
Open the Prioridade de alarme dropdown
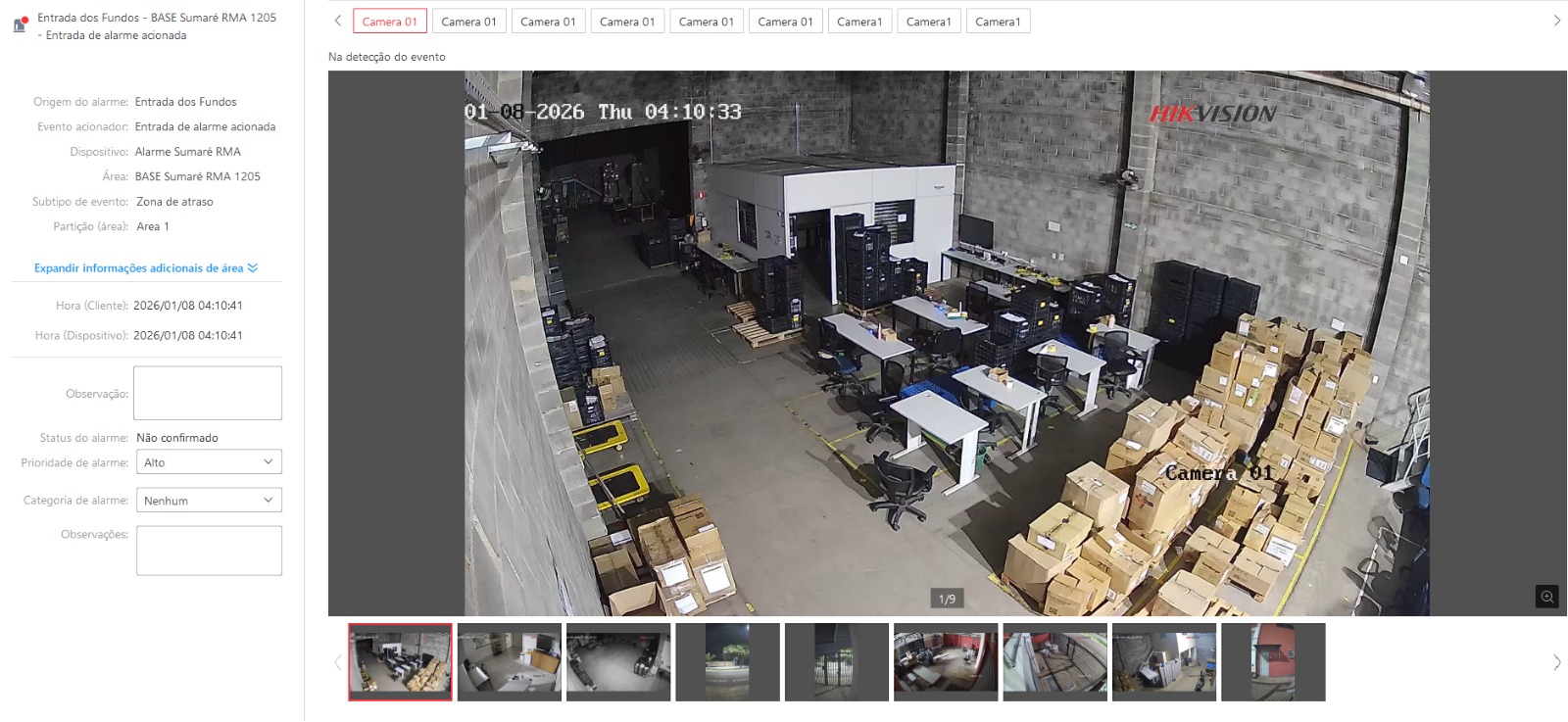pyautogui.click(x=209, y=462)
